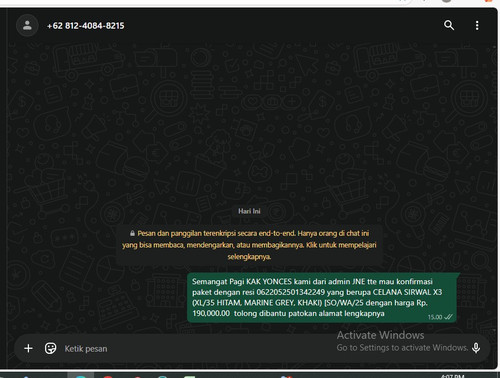Select the sent JNE confirmation message bubble

[x=322, y=298]
